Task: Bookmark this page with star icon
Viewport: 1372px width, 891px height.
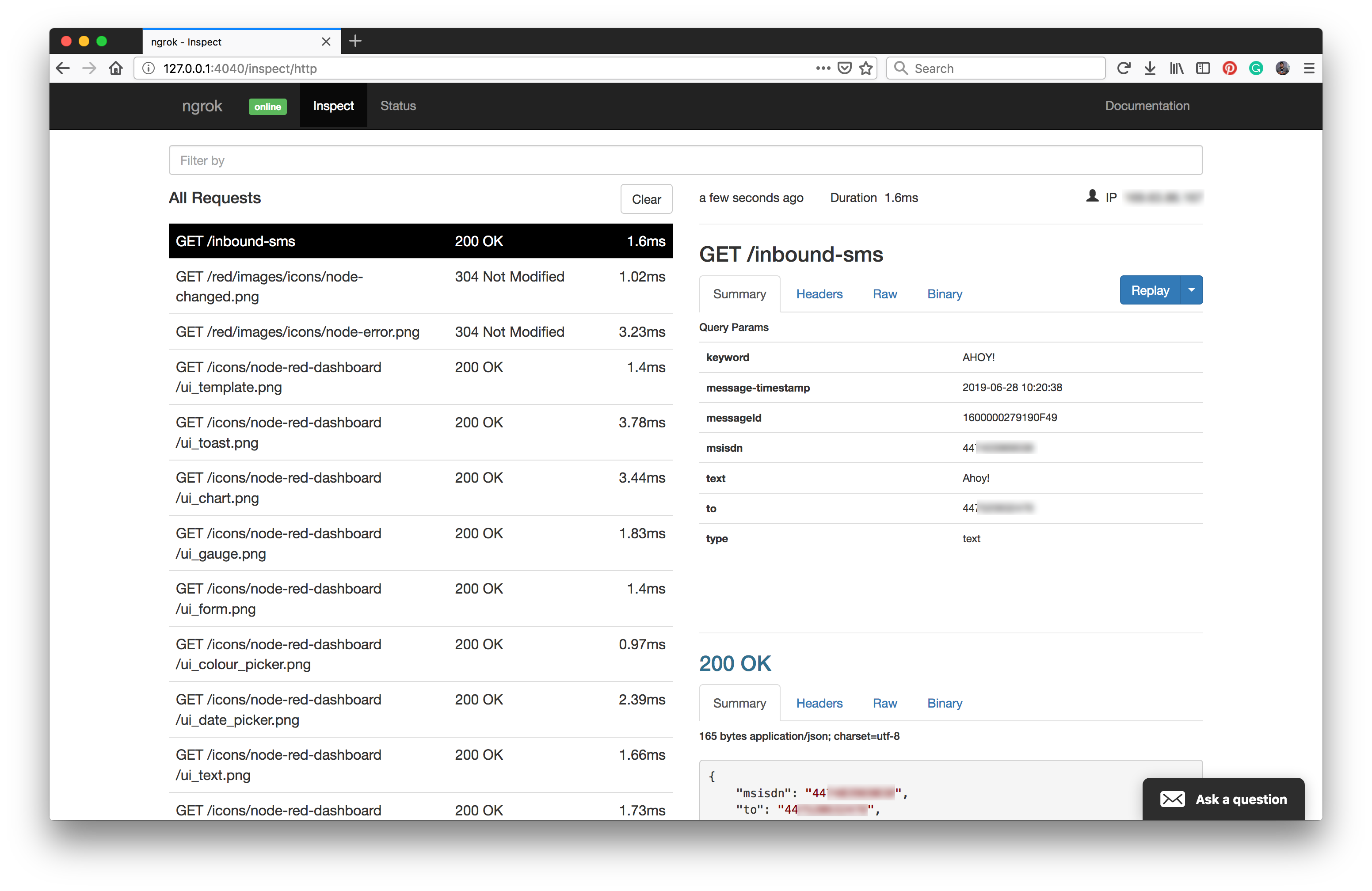Action: point(865,69)
